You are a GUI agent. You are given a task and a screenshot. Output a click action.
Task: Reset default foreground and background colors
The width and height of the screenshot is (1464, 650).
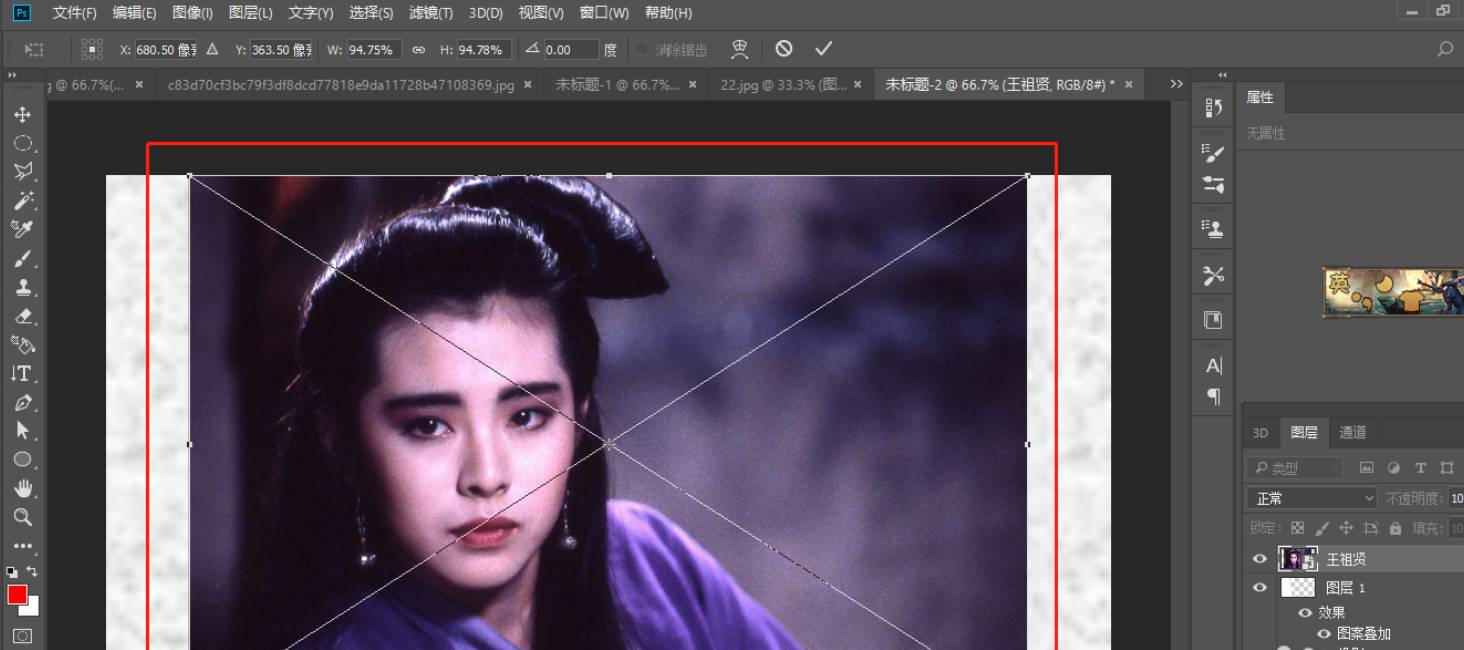pos(12,572)
